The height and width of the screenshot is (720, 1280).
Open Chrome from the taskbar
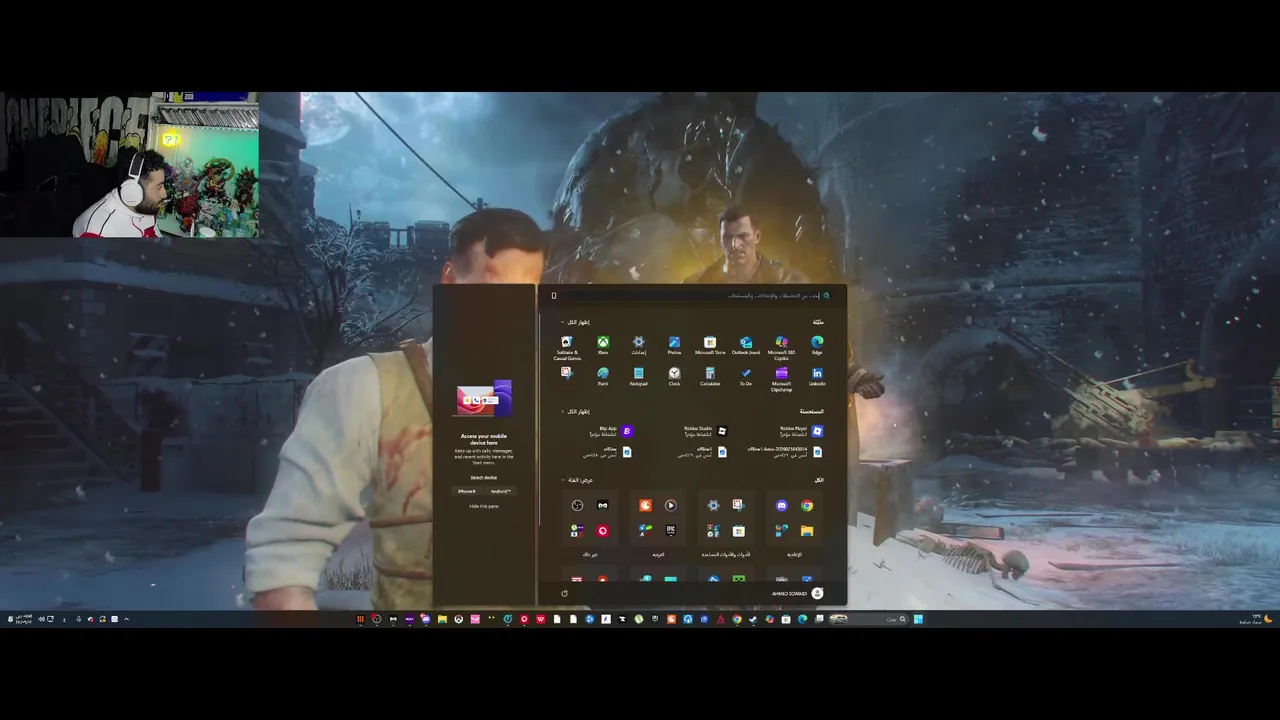click(x=737, y=619)
